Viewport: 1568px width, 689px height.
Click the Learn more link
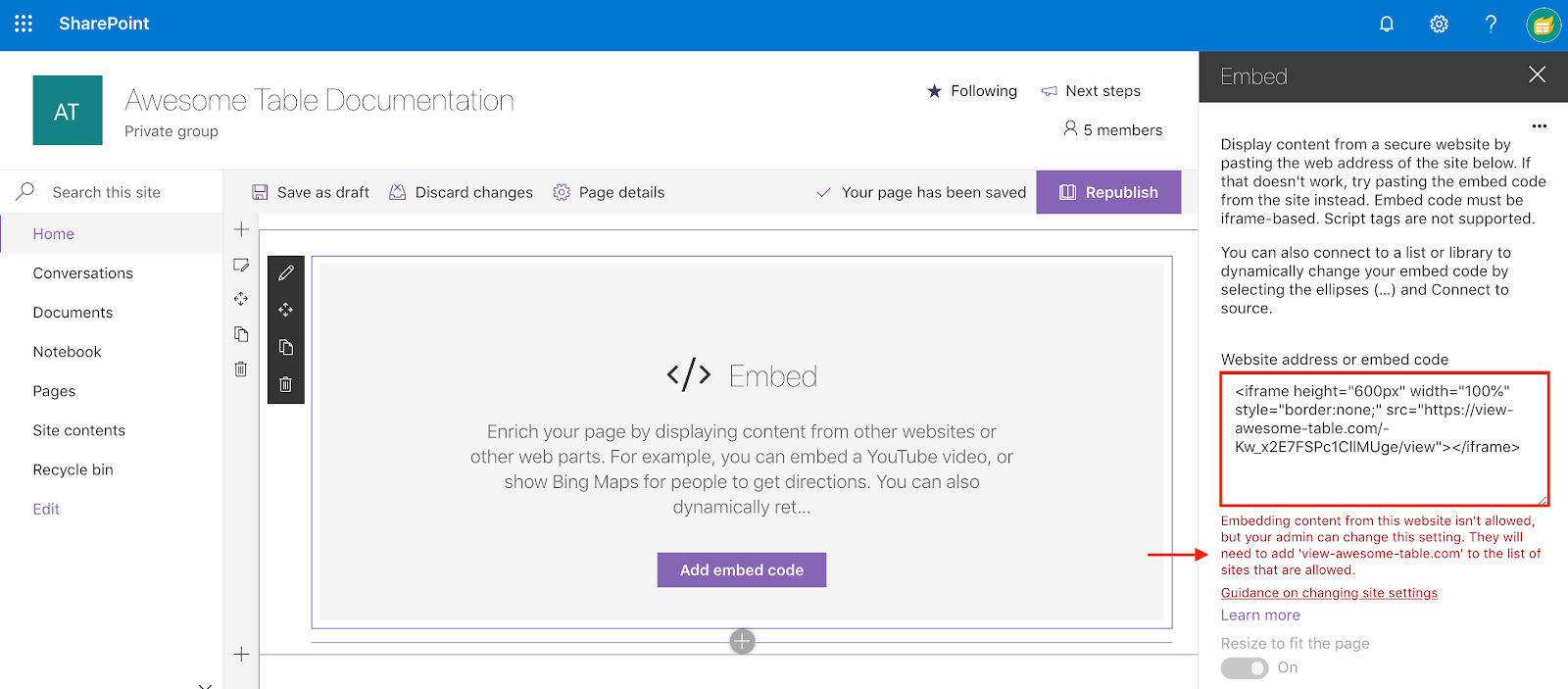1260,615
